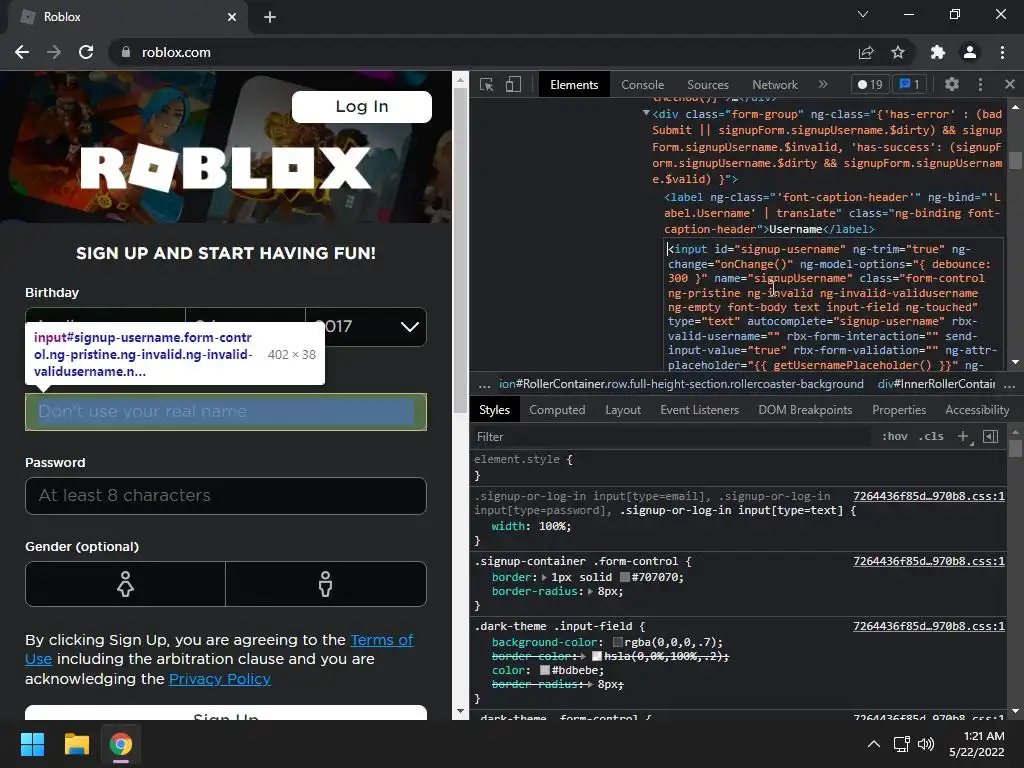Open the volume control in tray
Viewport: 1024px width, 768px height.
[926, 744]
